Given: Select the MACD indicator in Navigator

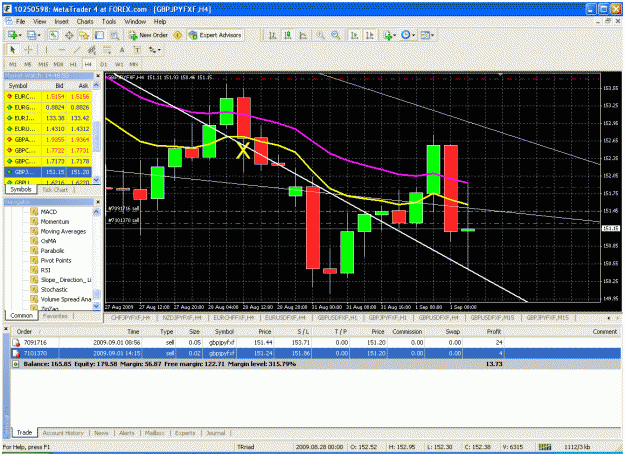Looking at the screenshot, I should pyautogui.click(x=49, y=212).
